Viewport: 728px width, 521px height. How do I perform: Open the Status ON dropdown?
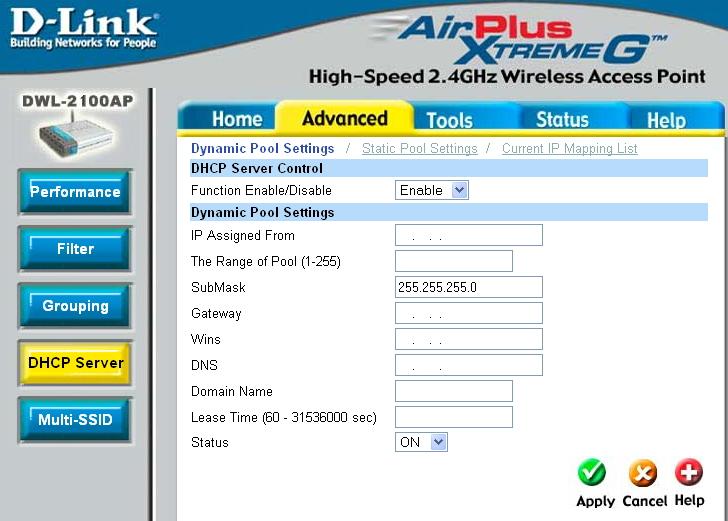(421, 442)
